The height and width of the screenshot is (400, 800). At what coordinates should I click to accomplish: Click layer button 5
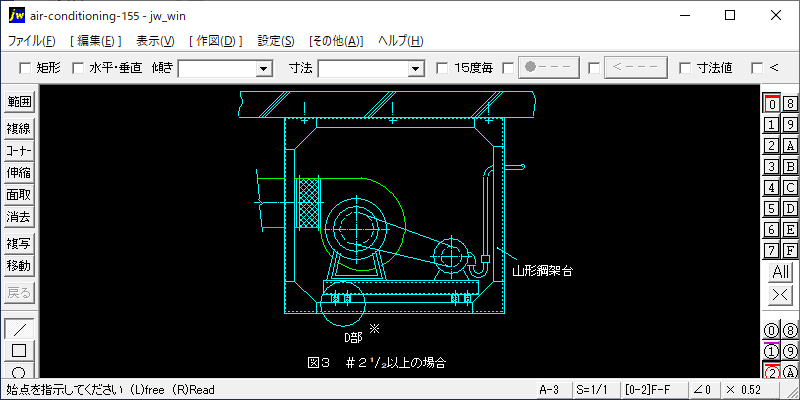click(x=771, y=209)
